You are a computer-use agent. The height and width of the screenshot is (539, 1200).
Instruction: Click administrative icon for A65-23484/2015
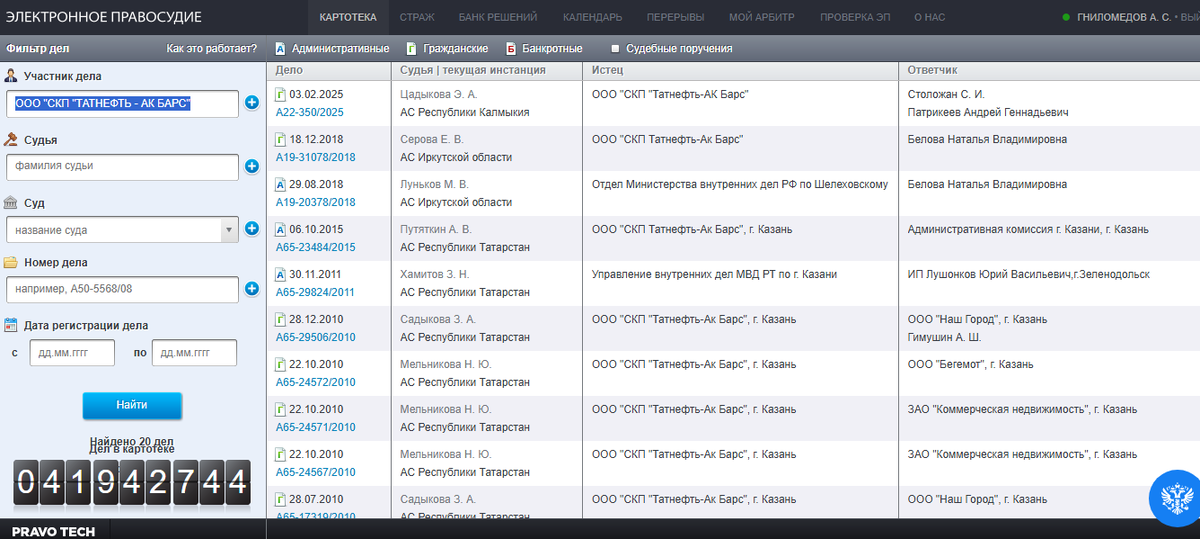pyautogui.click(x=281, y=229)
